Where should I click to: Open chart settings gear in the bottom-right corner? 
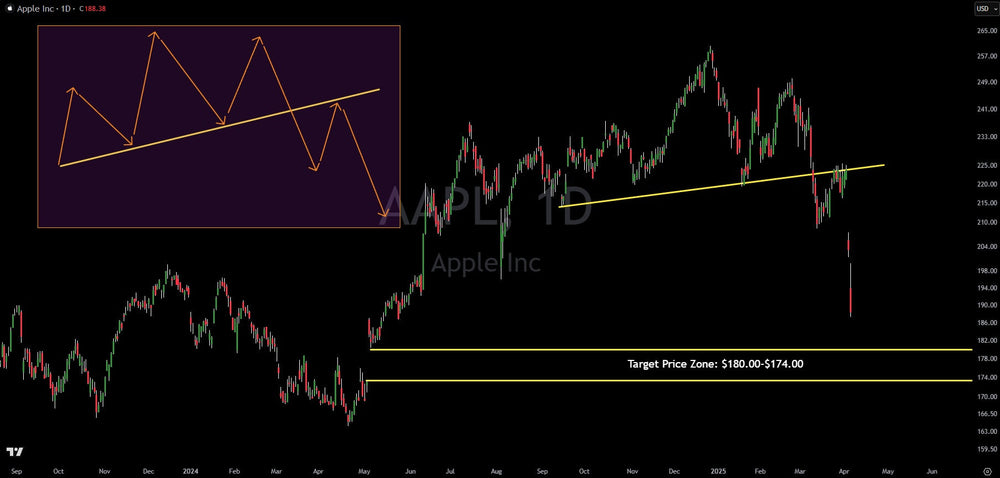coord(986,469)
